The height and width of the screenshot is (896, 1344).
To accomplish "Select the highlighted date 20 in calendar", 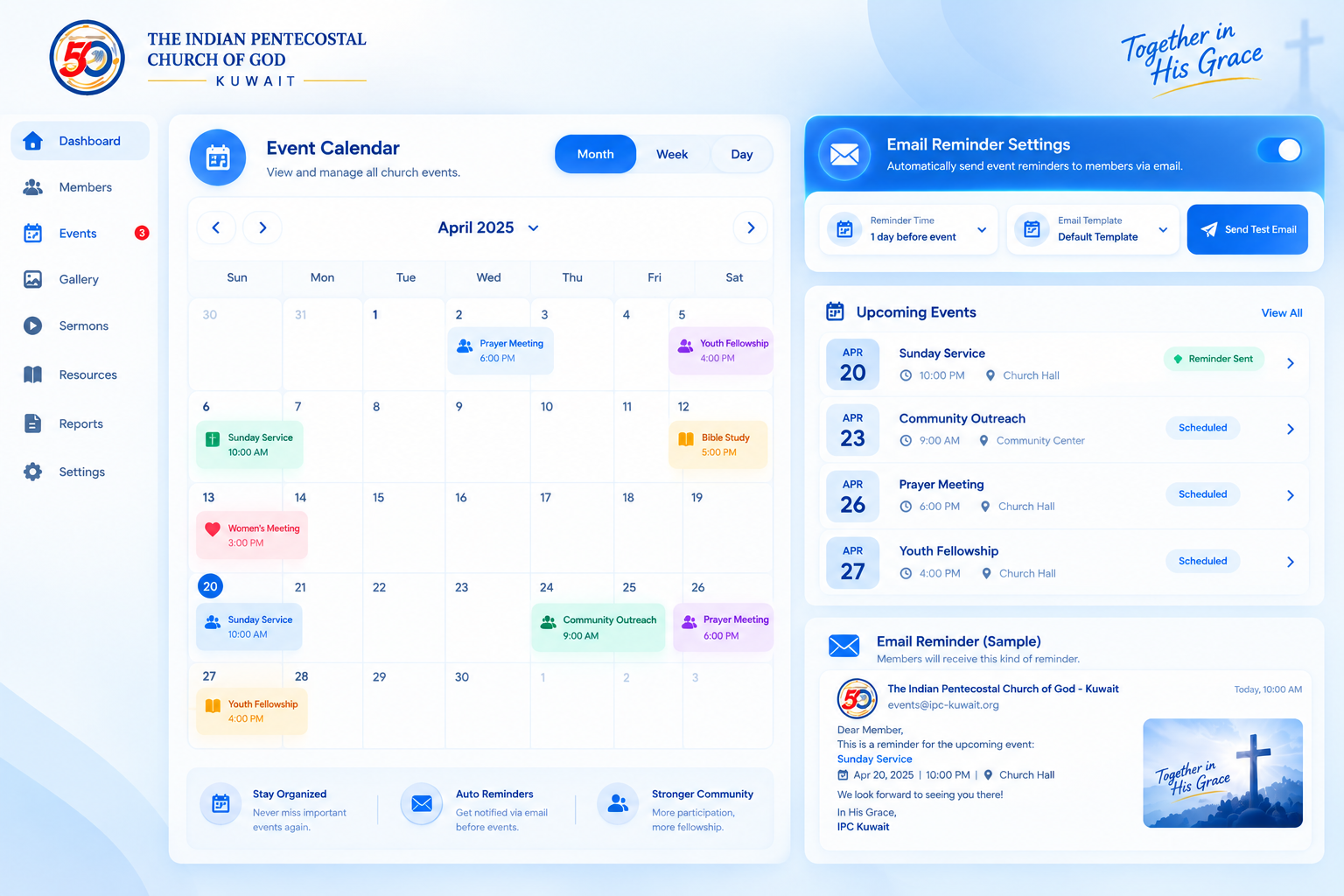I will tap(210, 586).
